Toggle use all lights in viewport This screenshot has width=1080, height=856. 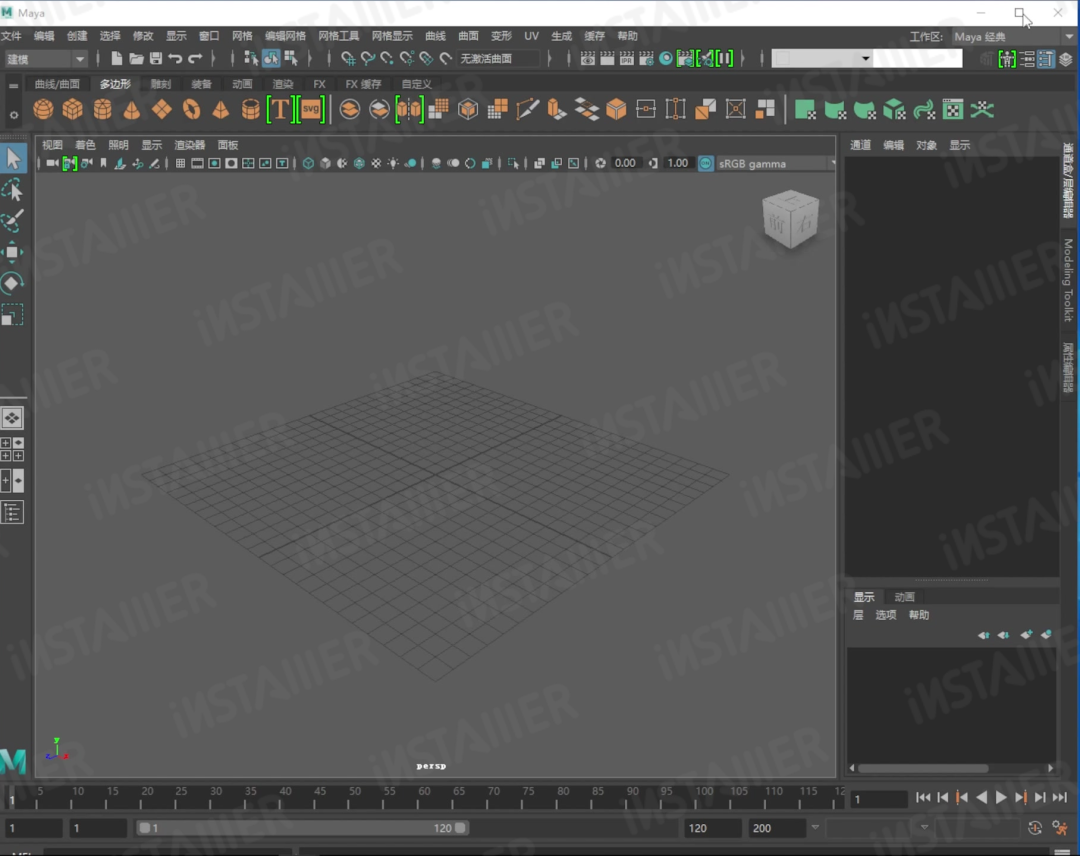(x=393, y=163)
